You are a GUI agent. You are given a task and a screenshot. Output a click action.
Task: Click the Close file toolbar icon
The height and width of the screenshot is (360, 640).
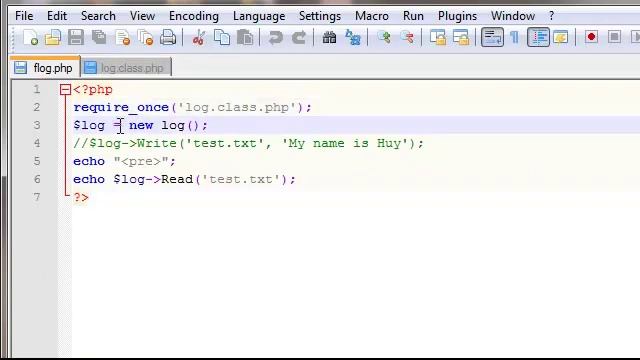122,38
